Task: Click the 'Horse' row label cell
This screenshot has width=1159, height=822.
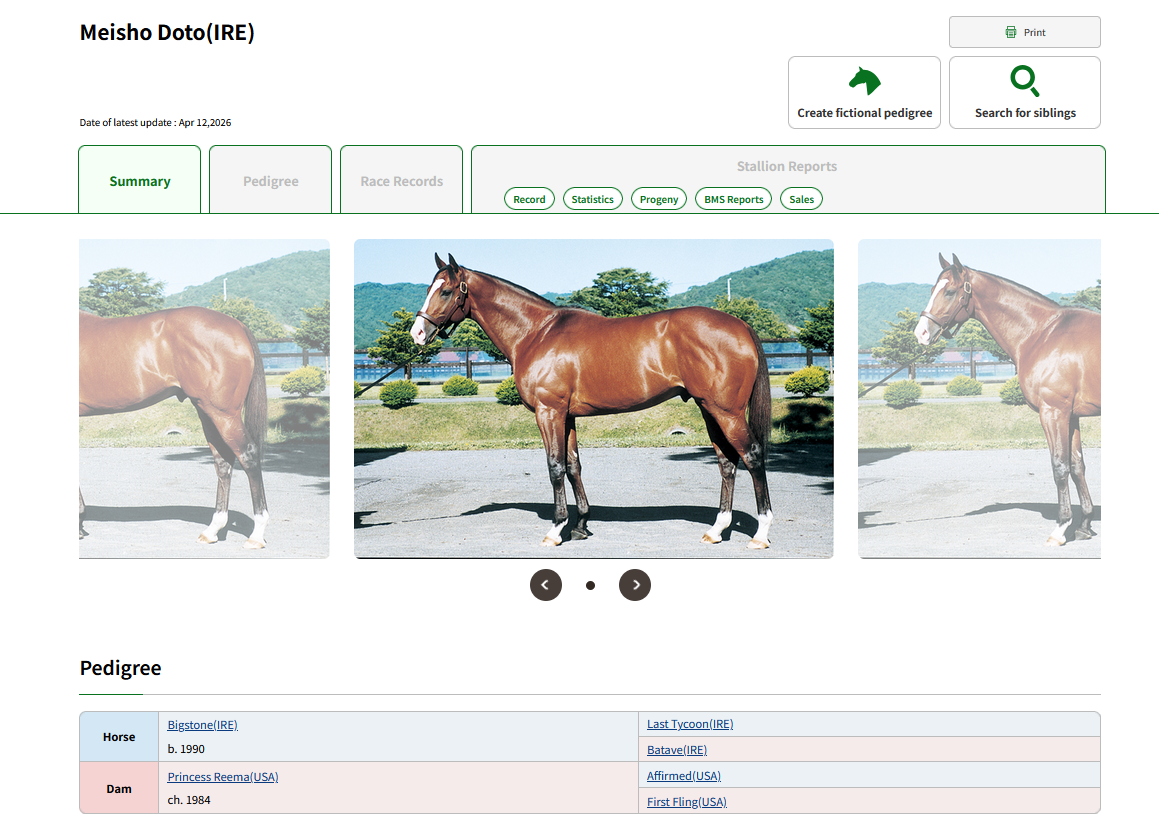Action: click(119, 737)
